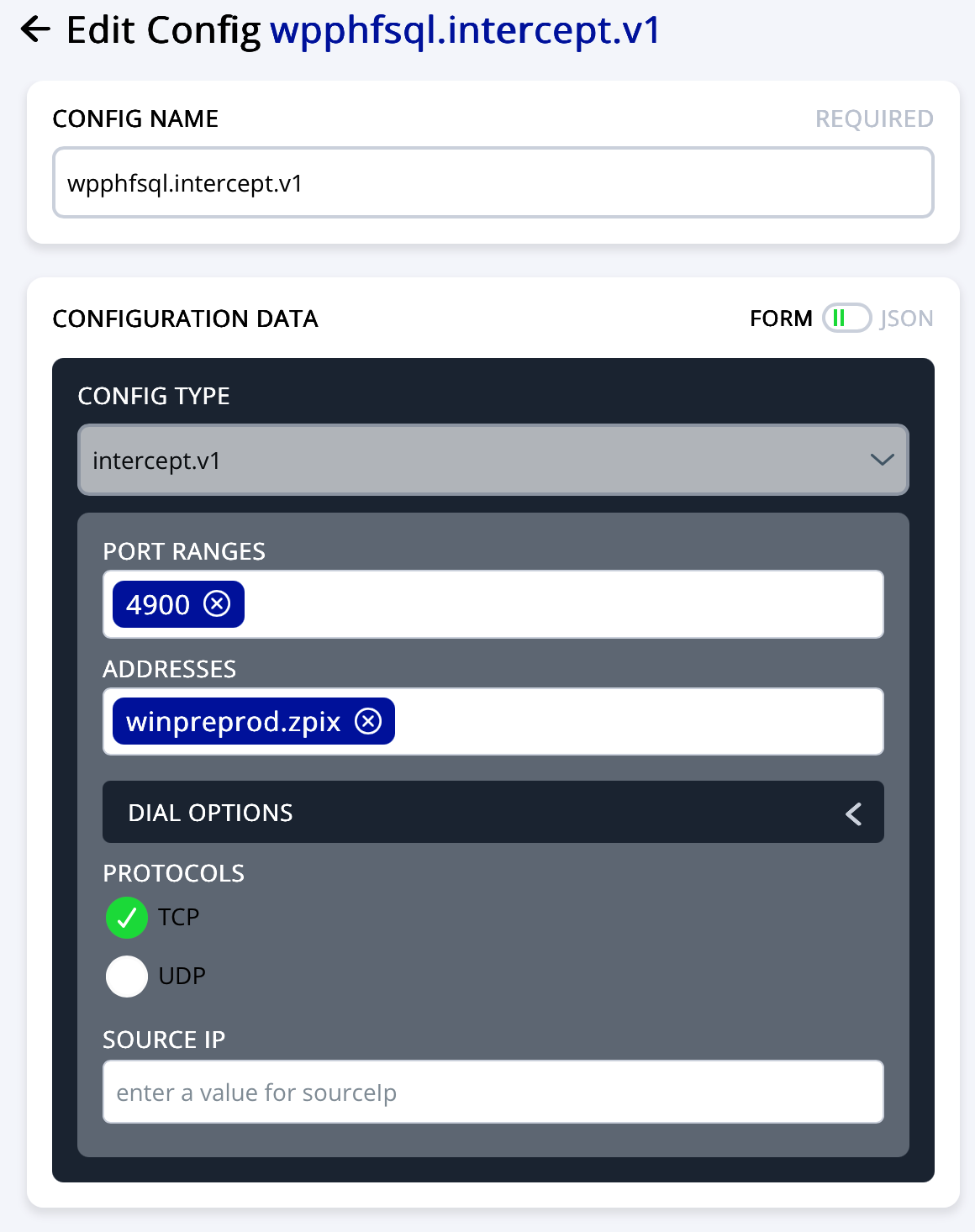Toggle the Form/JSON view switch

pyautogui.click(x=846, y=319)
